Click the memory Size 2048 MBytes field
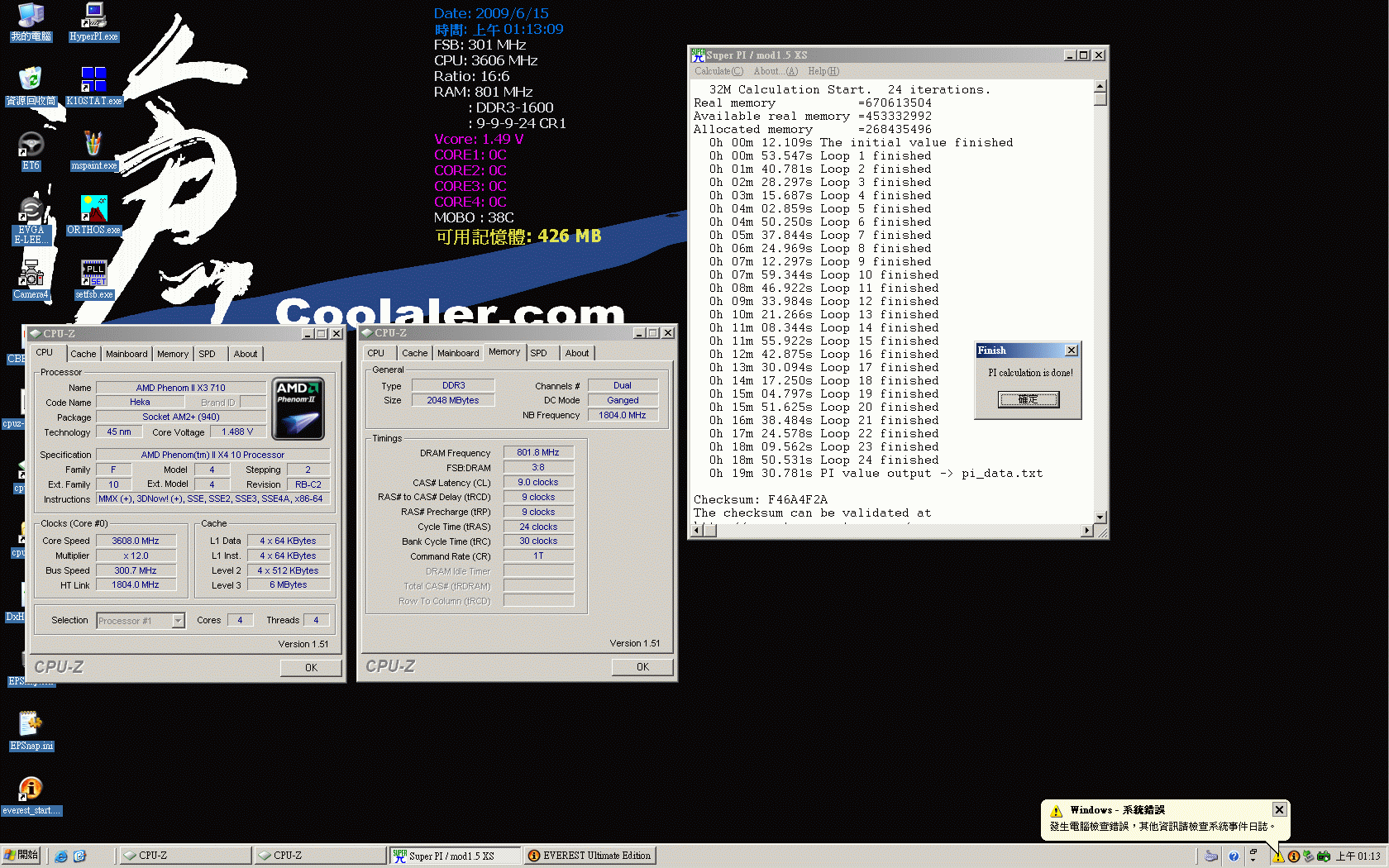 (453, 400)
